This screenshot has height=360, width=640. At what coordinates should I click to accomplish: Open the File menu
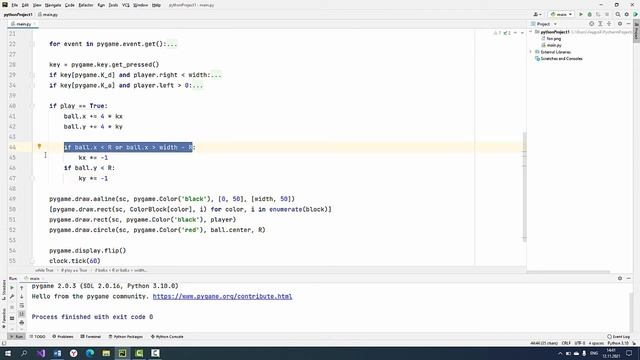tap(15, 5)
